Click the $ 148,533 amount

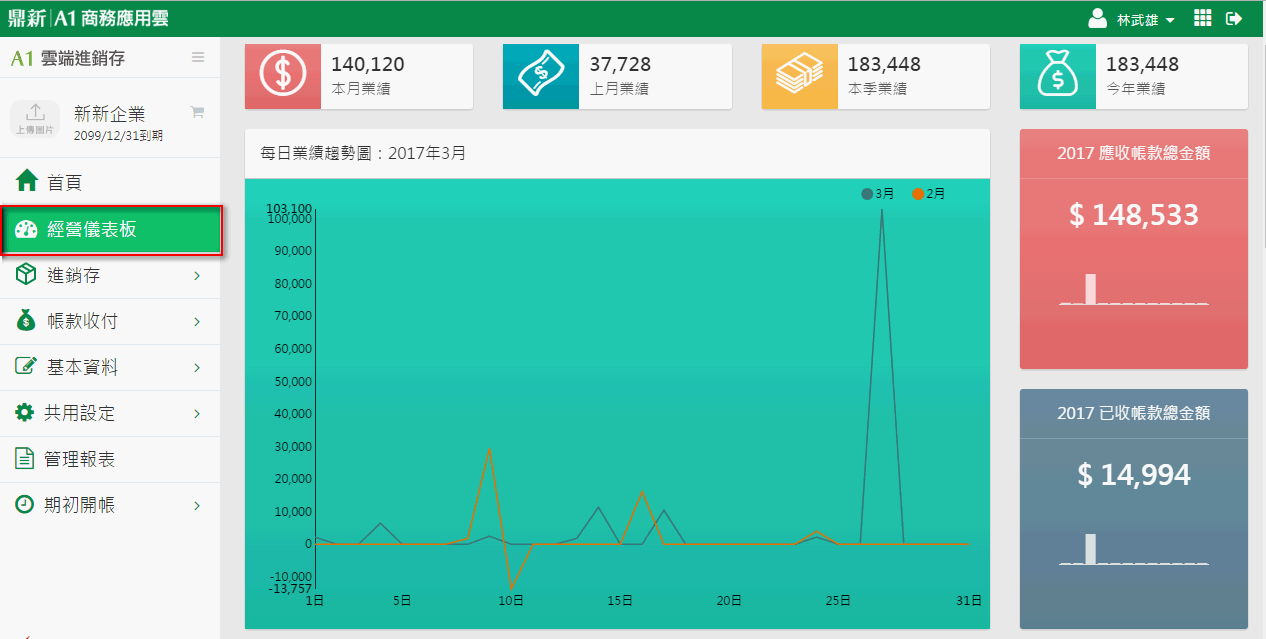coord(1134,214)
